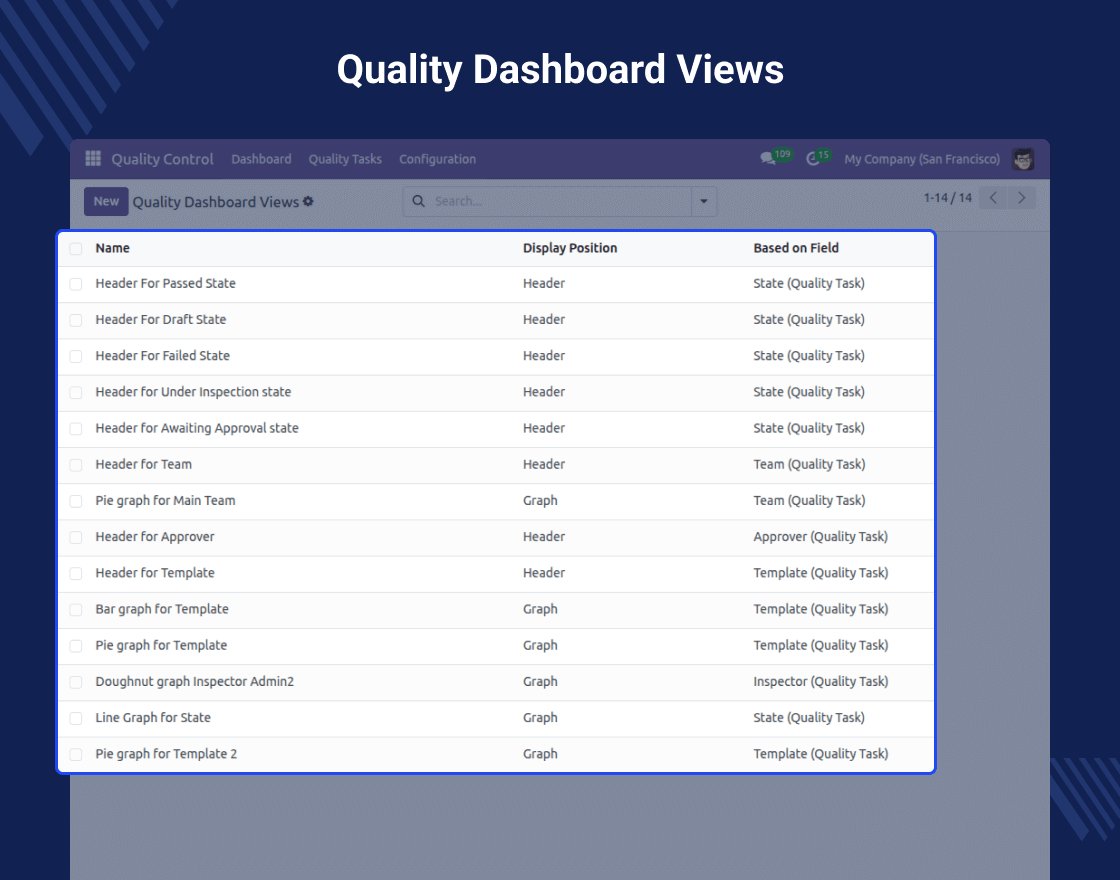Check the Header for Approver row
This screenshot has height=880, width=1120.
[x=76, y=538]
